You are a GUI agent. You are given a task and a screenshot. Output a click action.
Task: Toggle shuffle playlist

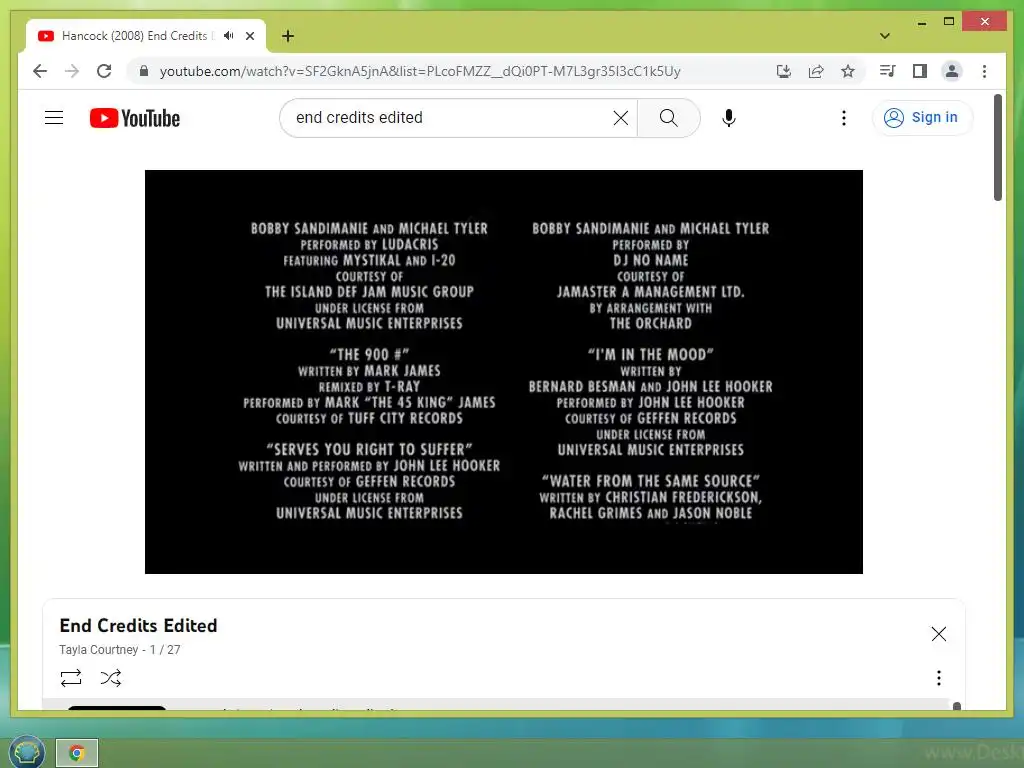[111, 678]
